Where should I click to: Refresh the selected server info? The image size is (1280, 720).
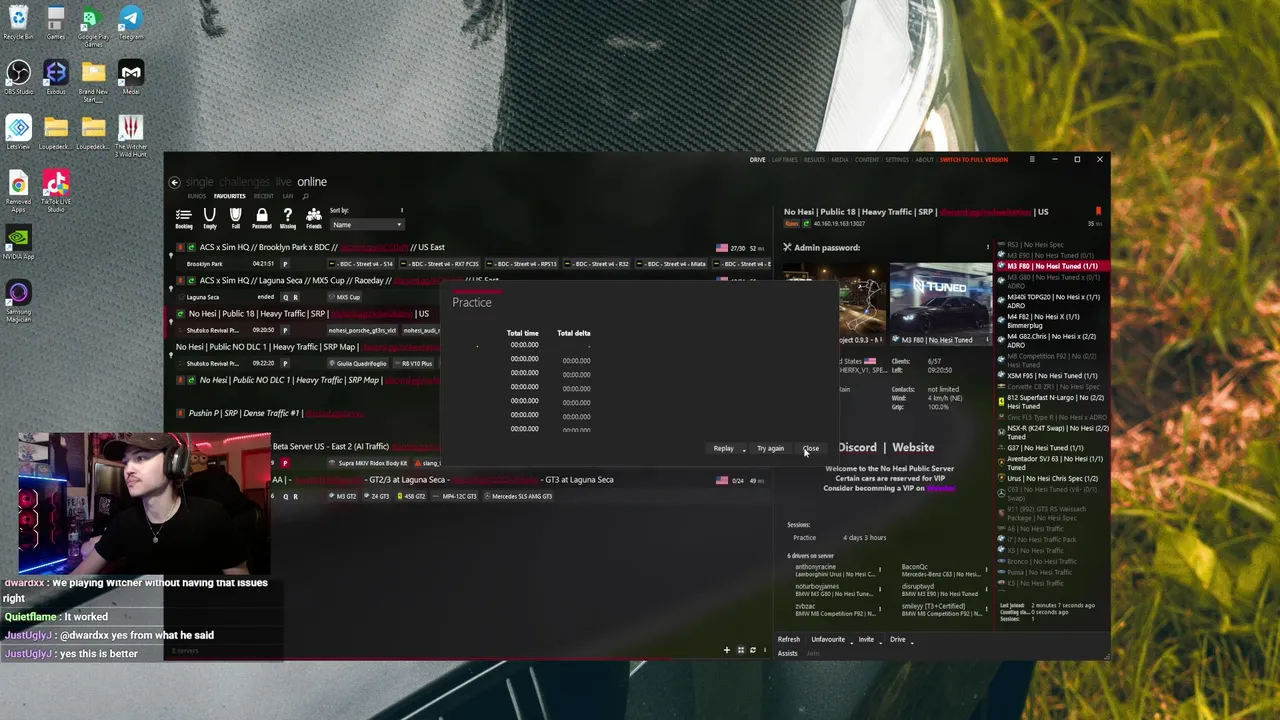pyautogui.click(x=789, y=639)
